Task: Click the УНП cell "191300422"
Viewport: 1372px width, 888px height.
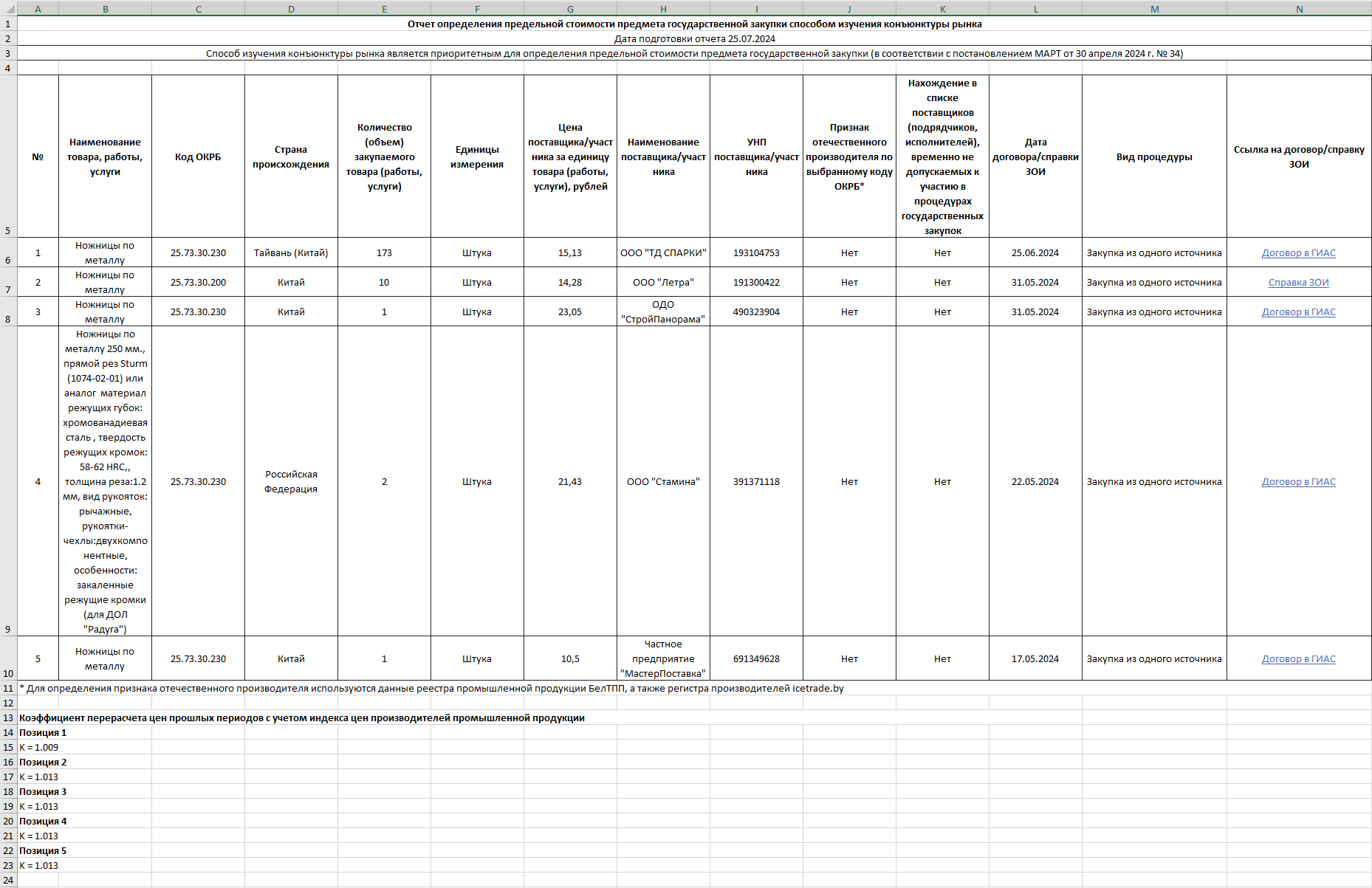Action: (x=756, y=282)
